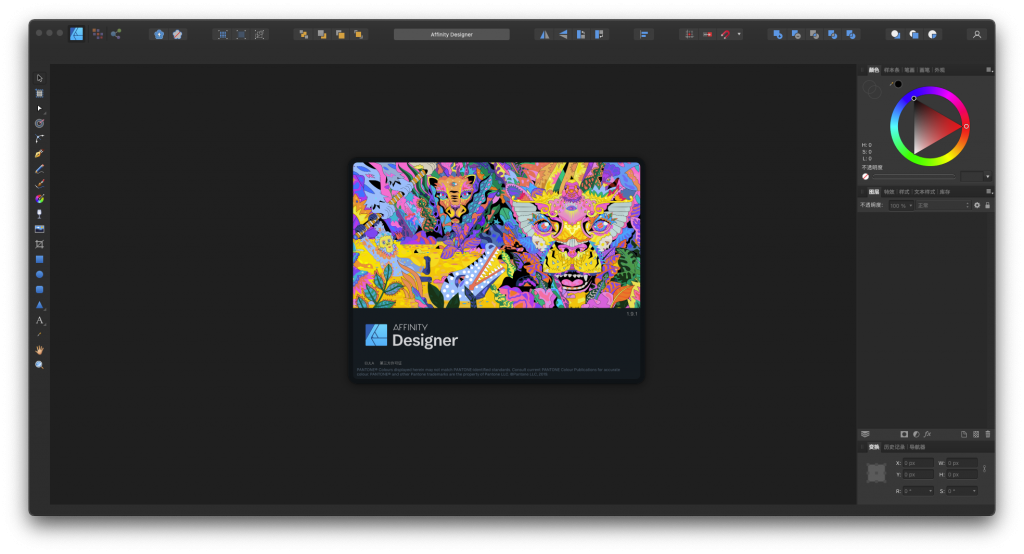Screen dimensions: 1024x554
Task: Click the Delete Layer trash button
Action: (987, 434)
